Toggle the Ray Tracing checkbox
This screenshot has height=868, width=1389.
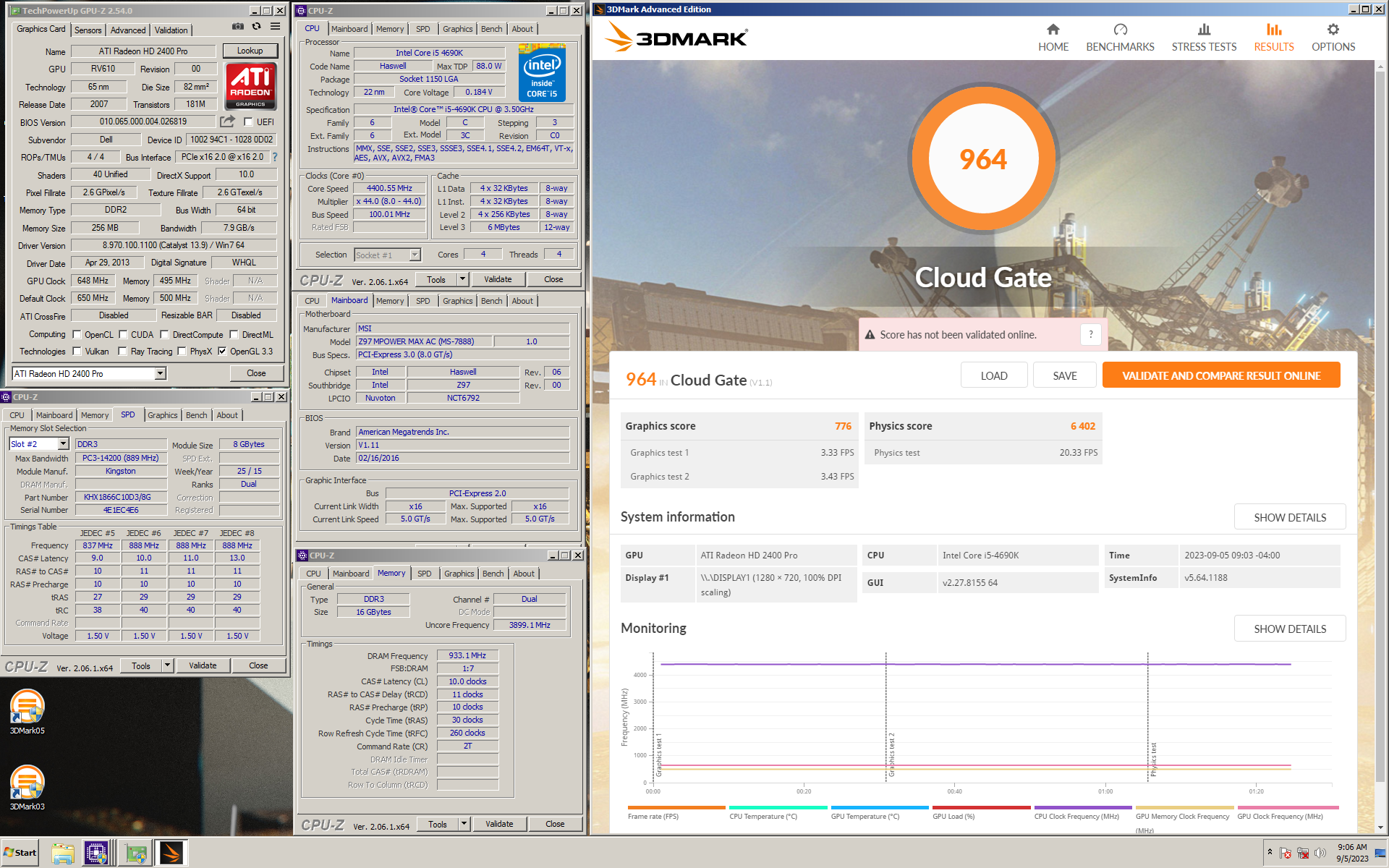coord(123,351)
